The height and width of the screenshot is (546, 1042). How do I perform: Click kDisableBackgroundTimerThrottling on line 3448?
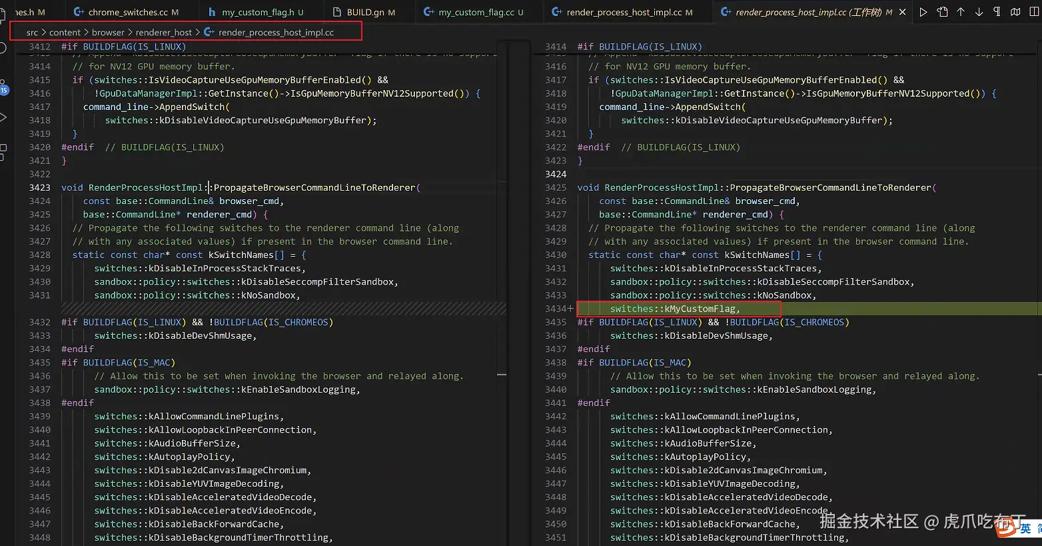(x=238, y=537)
